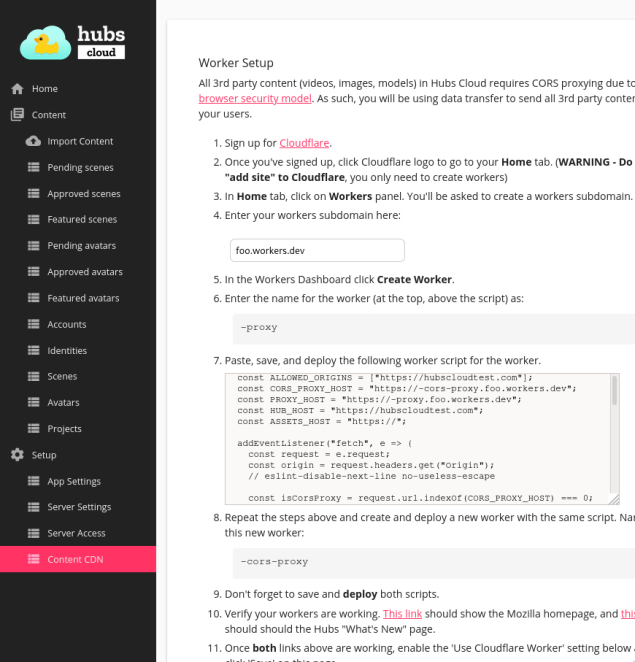Click the list icon beside Accounts
The height and width of the screenshot is (662, 635).
[33, 324]
